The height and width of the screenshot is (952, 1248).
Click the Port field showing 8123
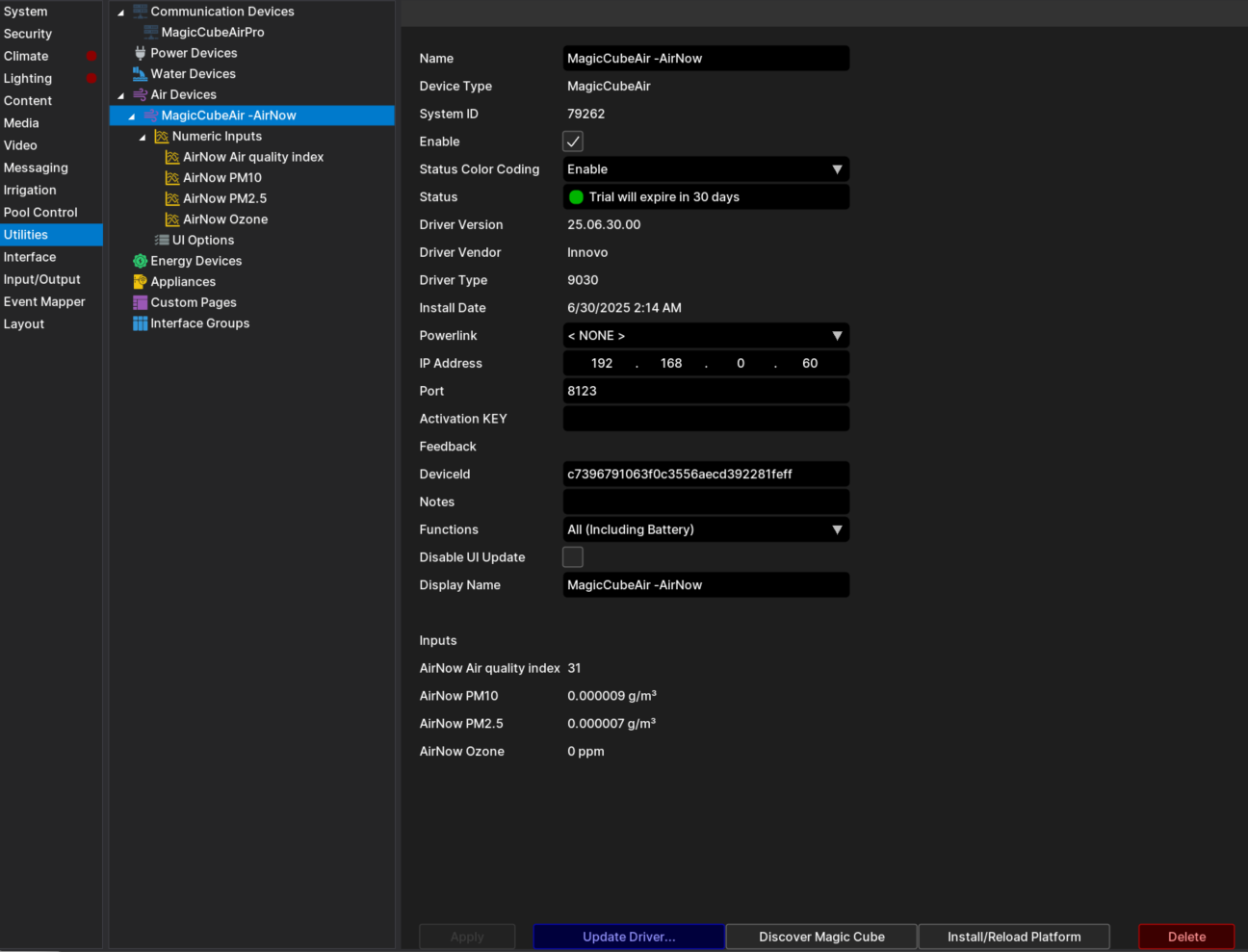click(706, 391)
